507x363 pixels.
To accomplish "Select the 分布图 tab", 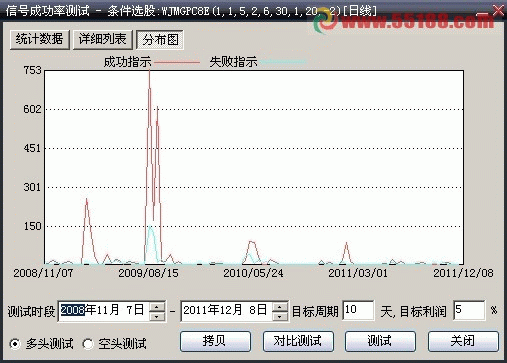I will 160,40.
